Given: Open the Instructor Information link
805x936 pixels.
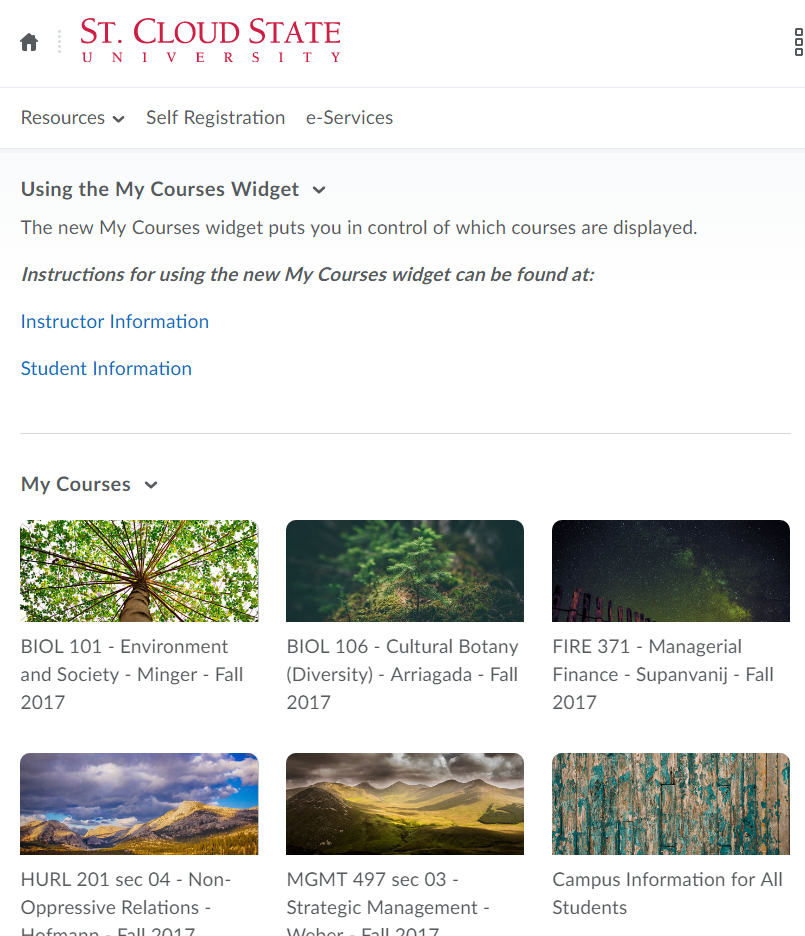Looking at the screenshot, I should coord(114,321).
